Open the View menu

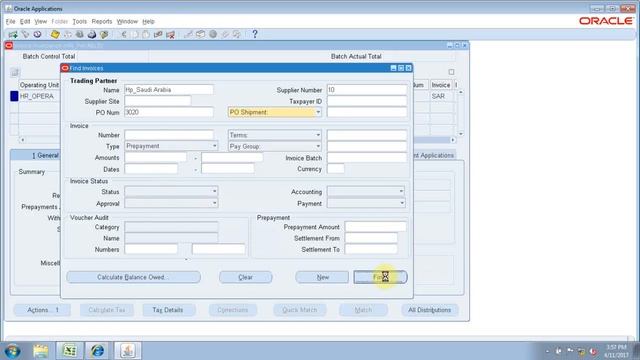(40, 22)
